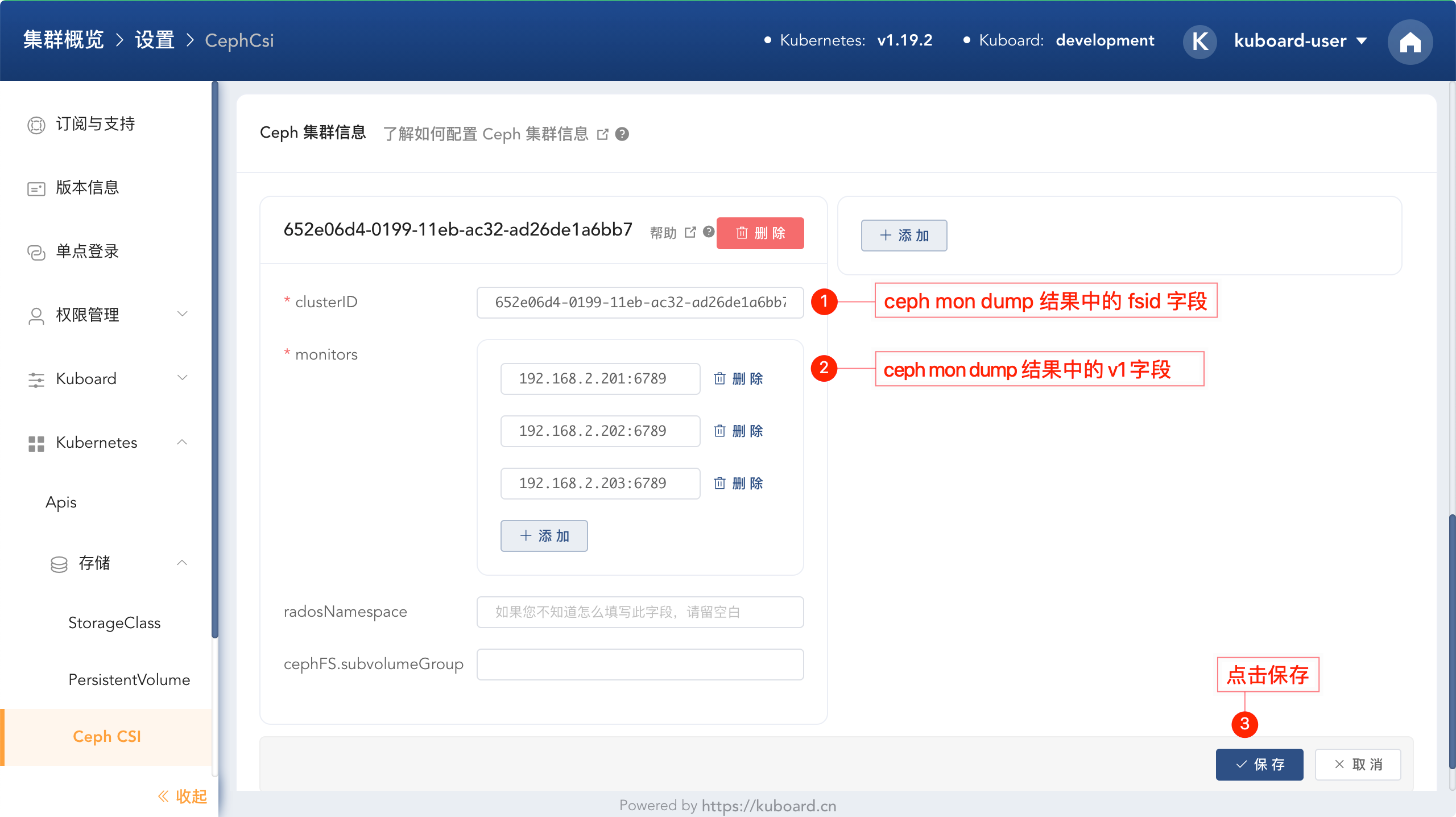Open kuboard-user dropdown menu
This screenshot has width=1456, height=817.
tap(1300, 41)
